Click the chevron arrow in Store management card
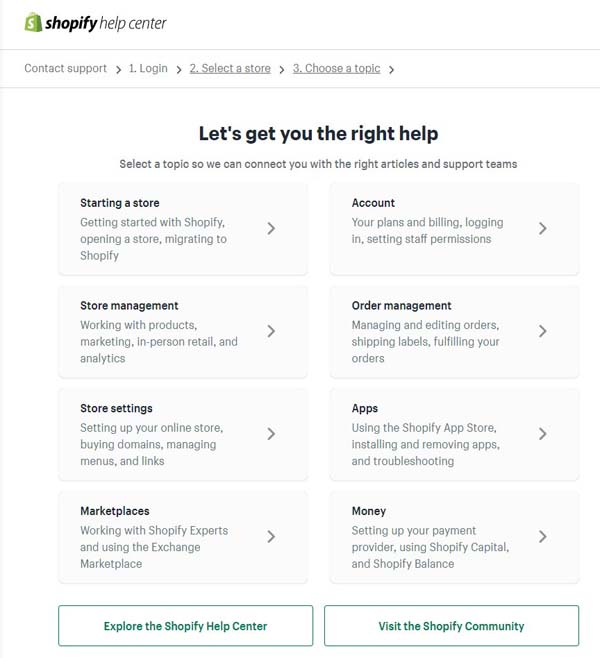Image resolution: width=600 pixels, height=658 pixels. (271, 331)
